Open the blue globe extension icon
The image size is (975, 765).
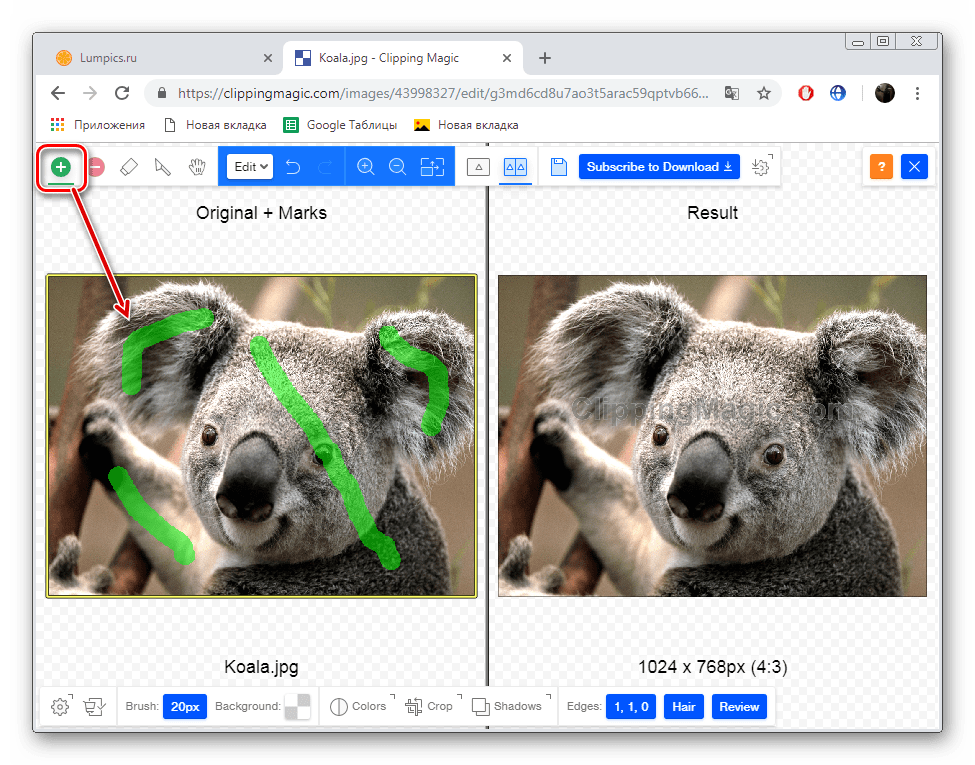click(x=838, y=93)
